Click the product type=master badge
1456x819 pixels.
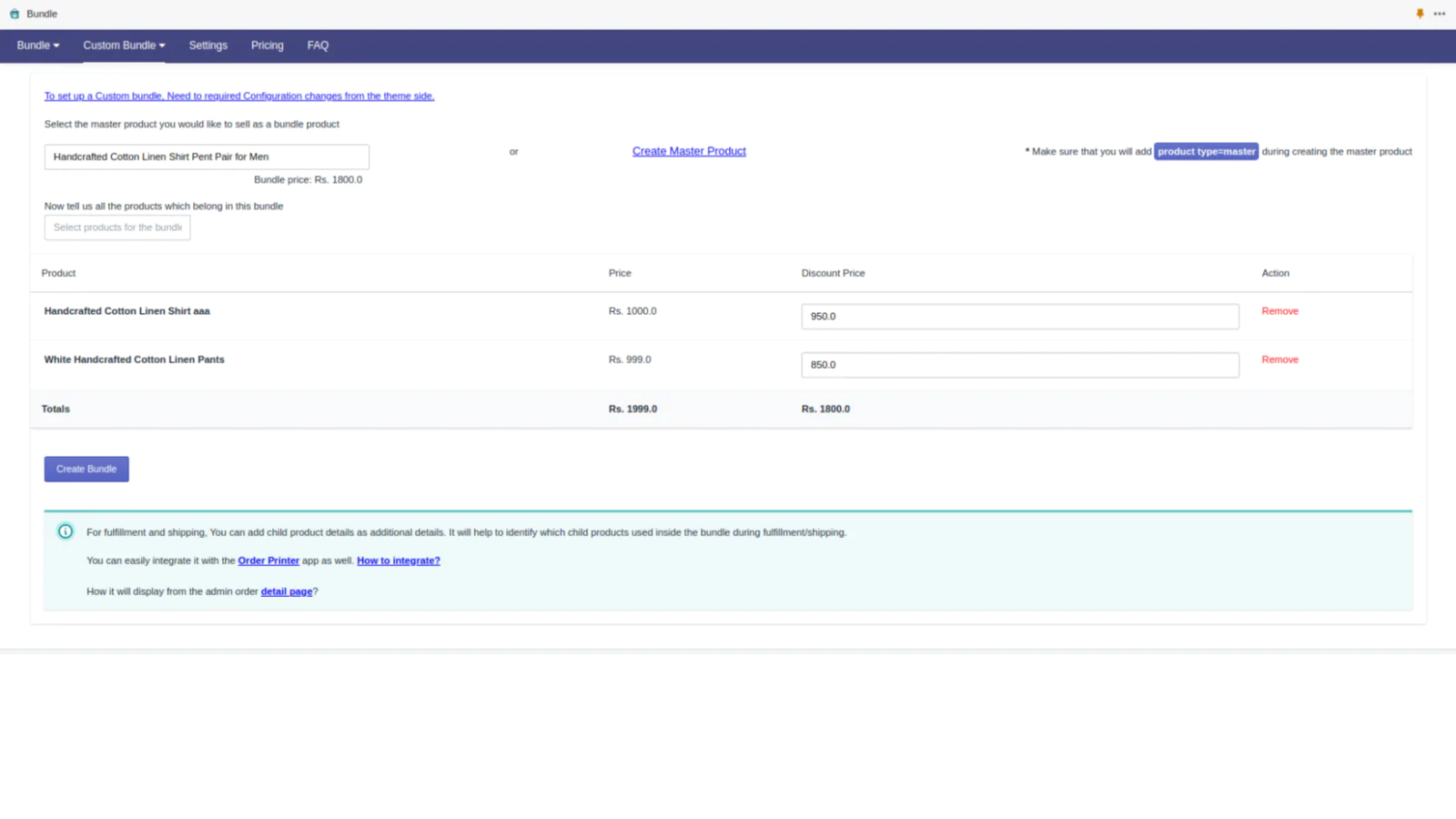[x=1206, y=151]
